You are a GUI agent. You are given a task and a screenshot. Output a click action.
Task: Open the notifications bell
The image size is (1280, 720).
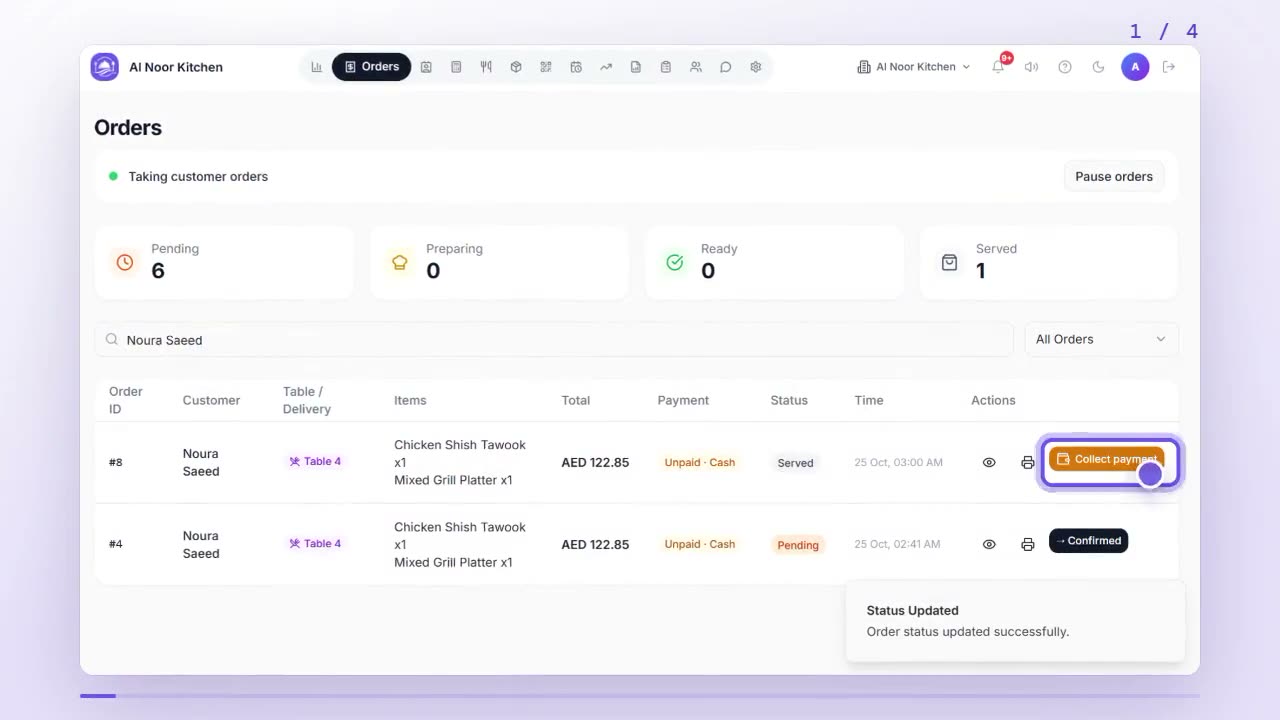click(998, 67)
